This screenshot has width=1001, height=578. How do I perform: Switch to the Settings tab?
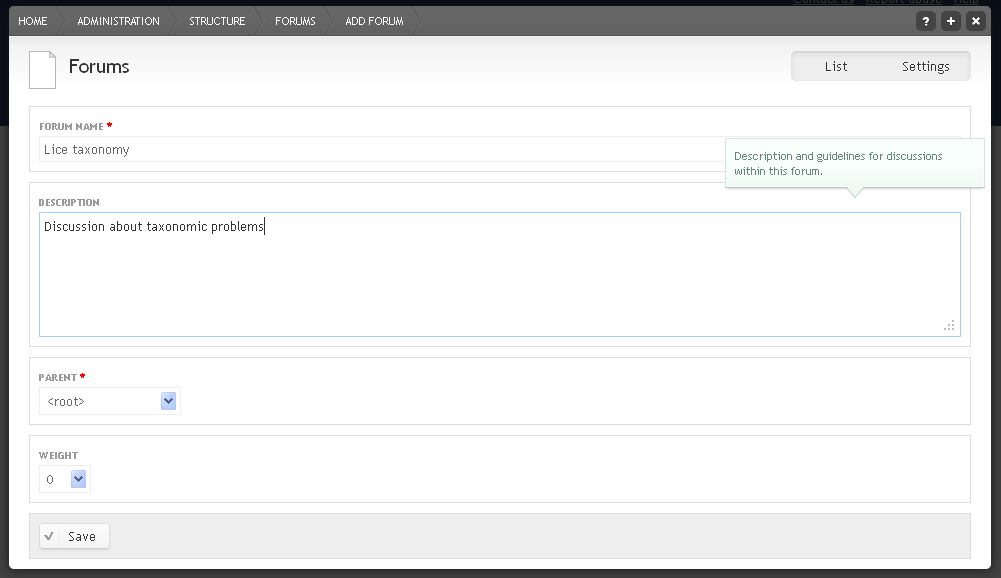[925, 66]
